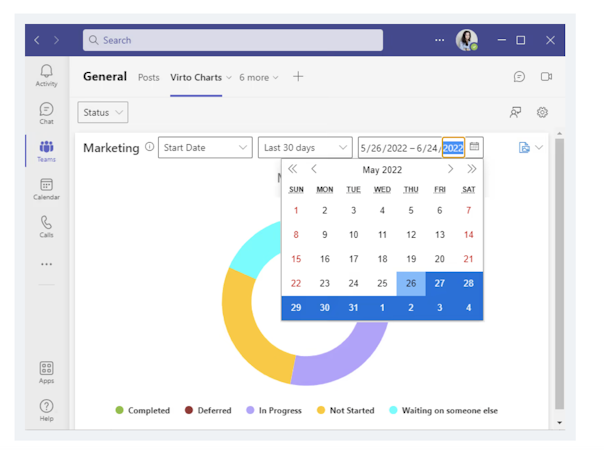Screen dimensions: 604x450
Task: Expand the Virto Charts tab chevron
Action: pos(229,77)
